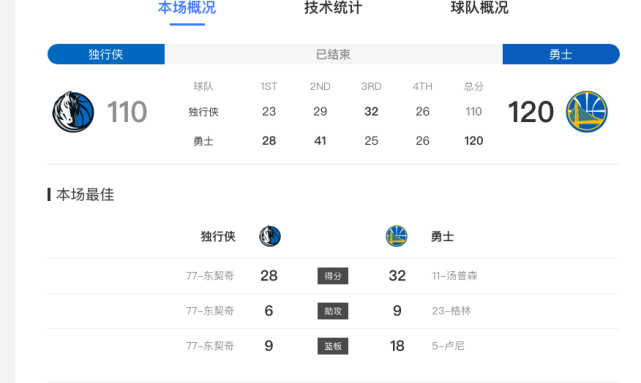This screenshot has width=641, height=383.
Task: Click the 勇士 team header button
Action: (x=561, y=54)
